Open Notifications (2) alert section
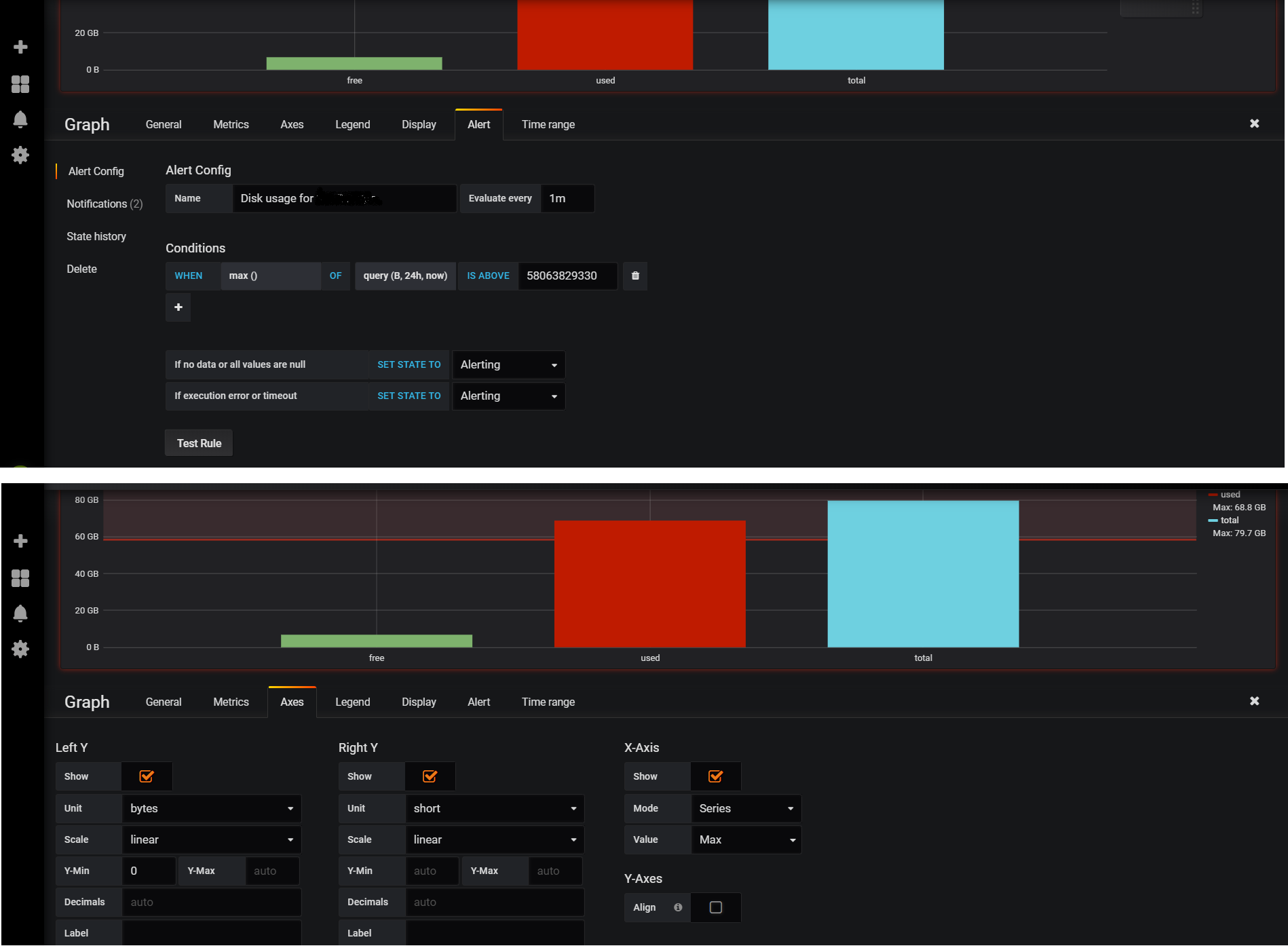Screen dimensions: 1288x946 point(105,204)
